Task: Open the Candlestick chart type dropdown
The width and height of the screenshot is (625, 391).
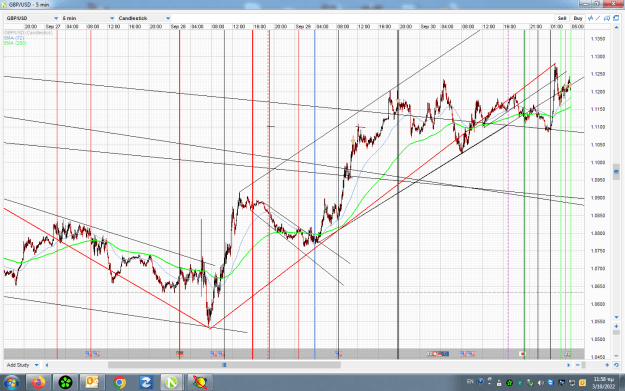Action: [x=144, y=18]
